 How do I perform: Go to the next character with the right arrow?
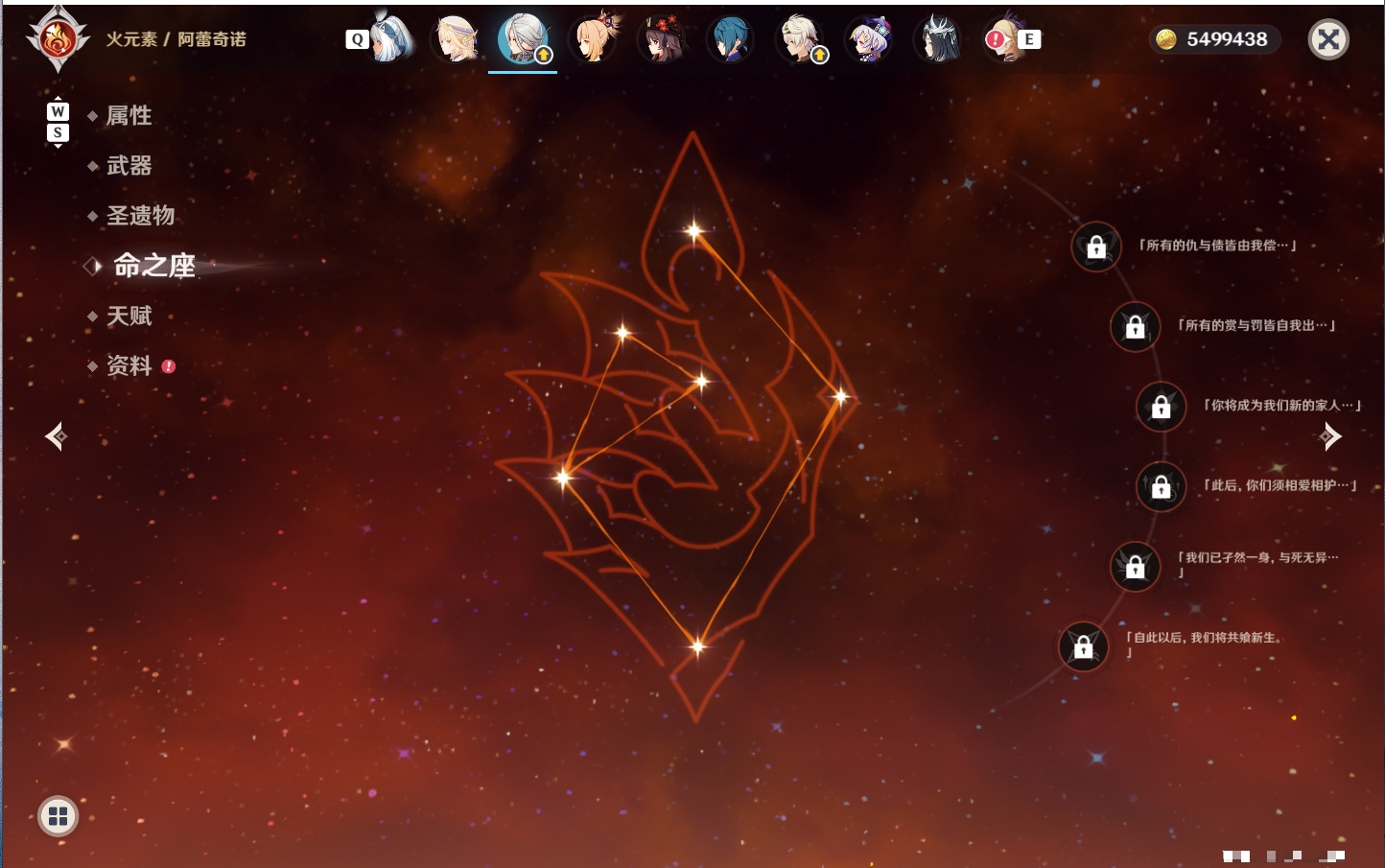click(1330, 436)
